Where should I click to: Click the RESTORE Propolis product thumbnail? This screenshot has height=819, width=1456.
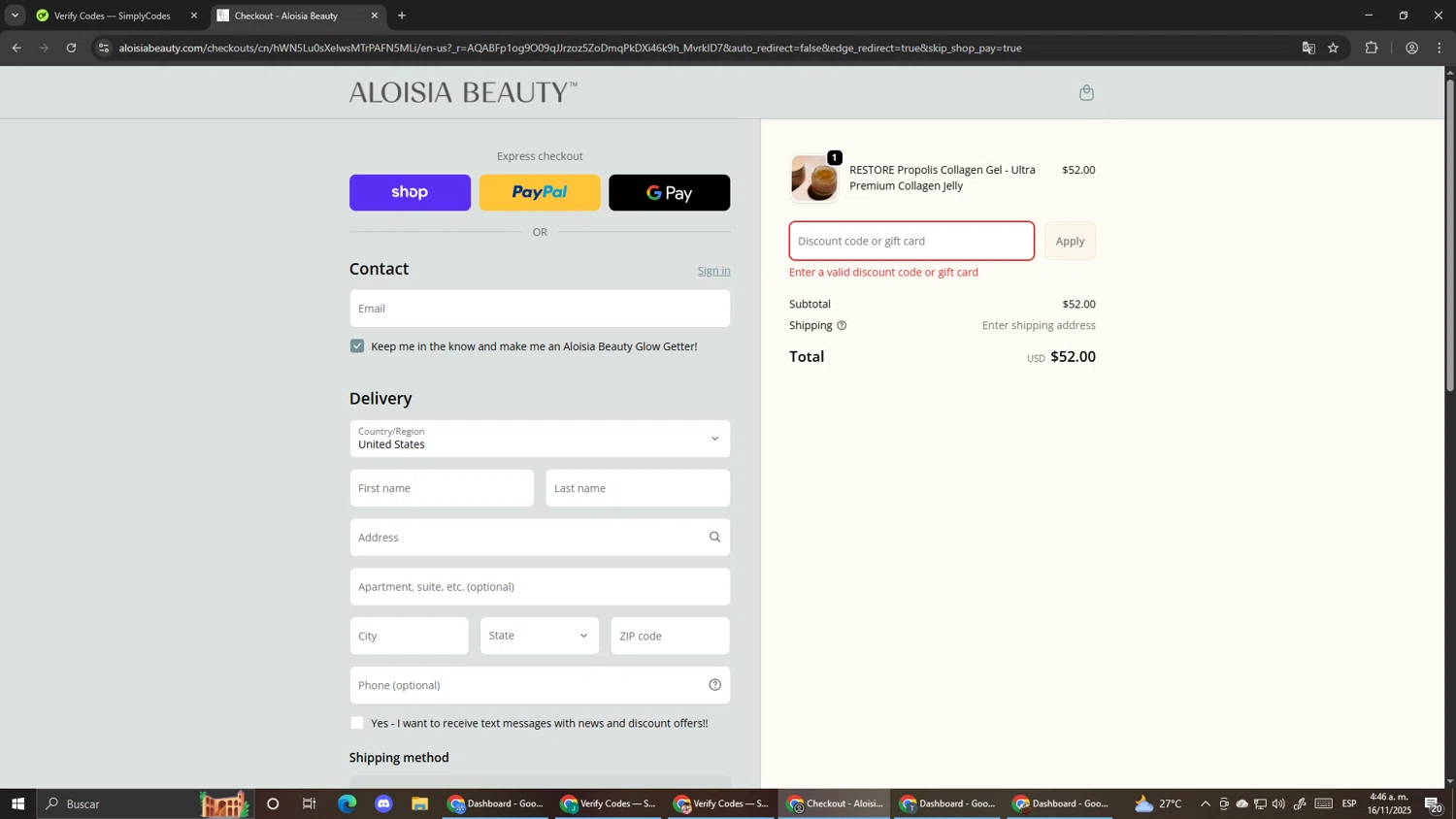point(813,179)
